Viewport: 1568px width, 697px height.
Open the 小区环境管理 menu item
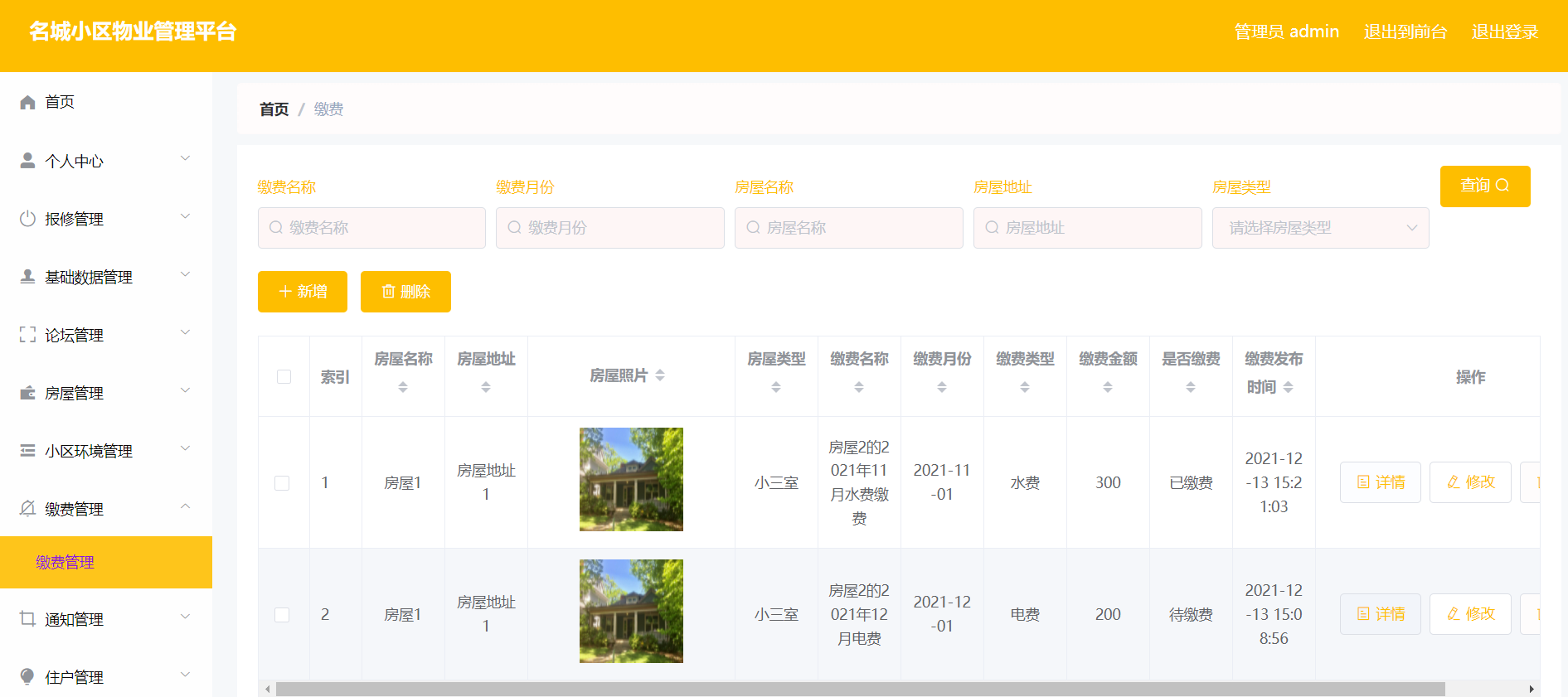(106, 451)
